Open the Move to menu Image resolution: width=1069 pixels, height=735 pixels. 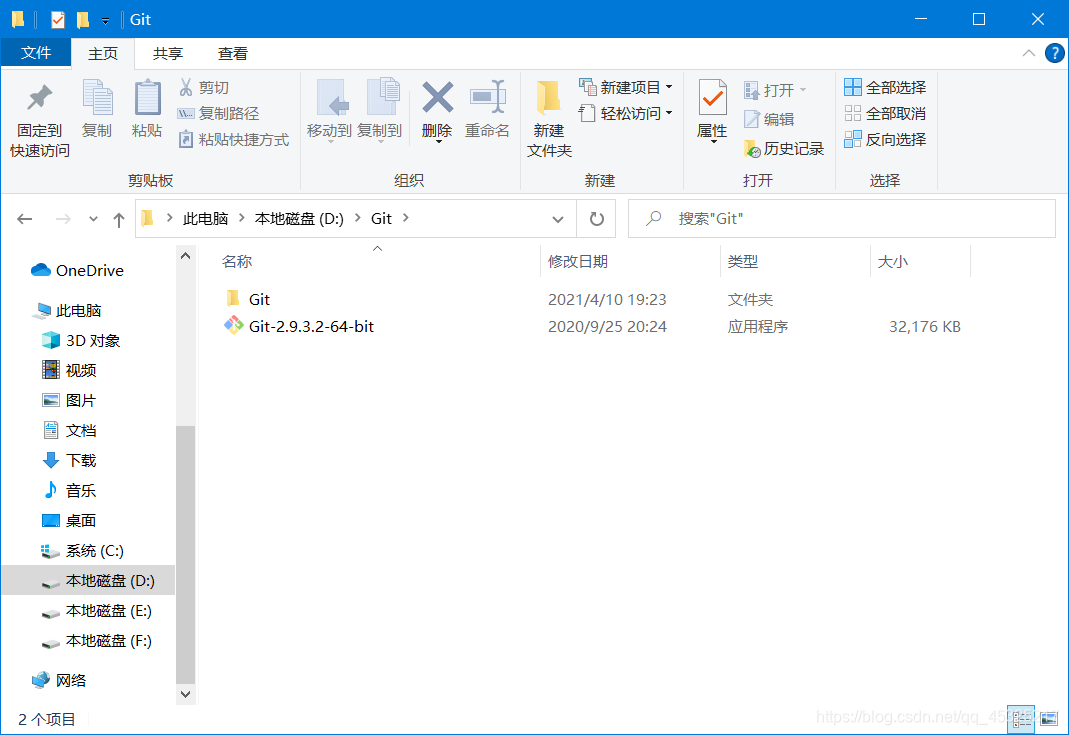(x=329, y=110)
